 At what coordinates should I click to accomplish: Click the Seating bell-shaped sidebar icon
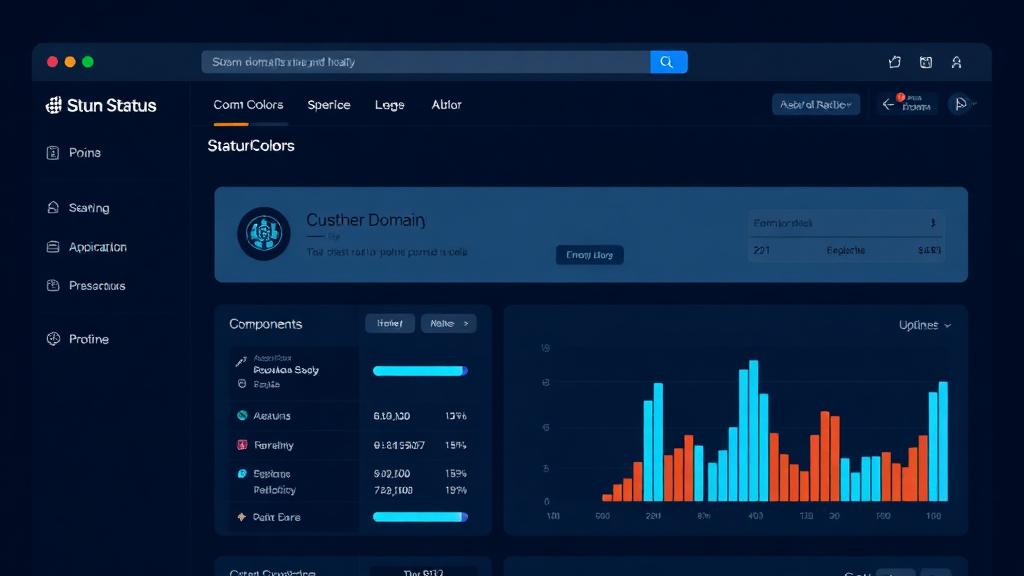pyautogui.click(x=53, y=207)
